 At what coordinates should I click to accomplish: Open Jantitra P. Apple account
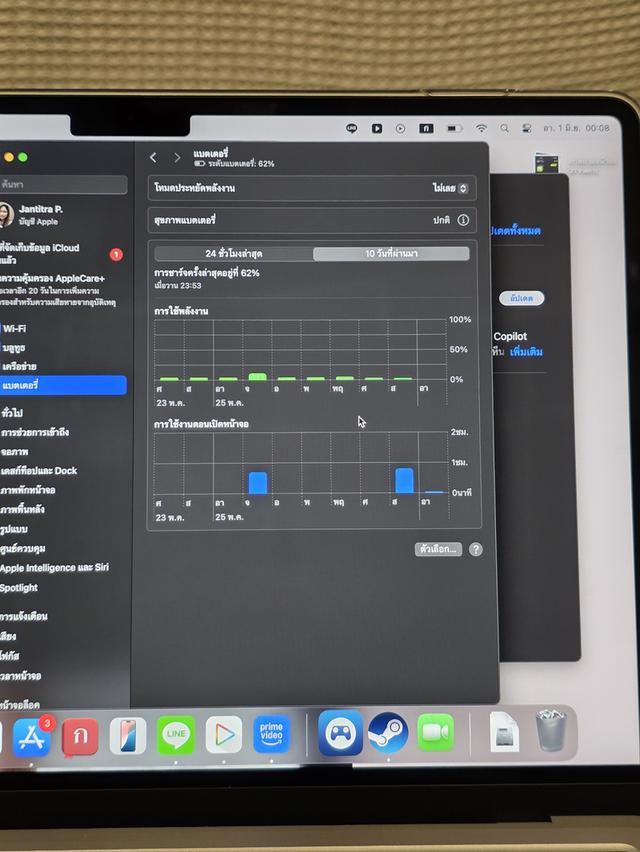[x=33, y=215]
